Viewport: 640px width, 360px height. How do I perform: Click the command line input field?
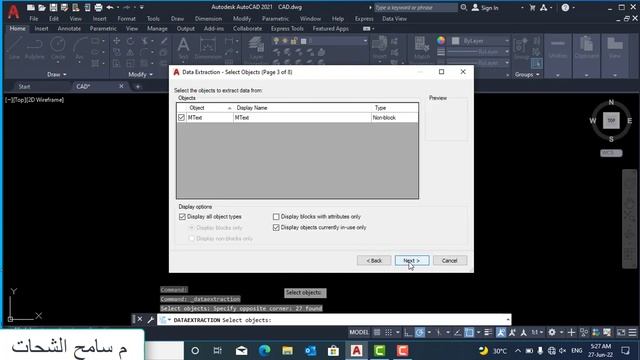click(335, 320)
